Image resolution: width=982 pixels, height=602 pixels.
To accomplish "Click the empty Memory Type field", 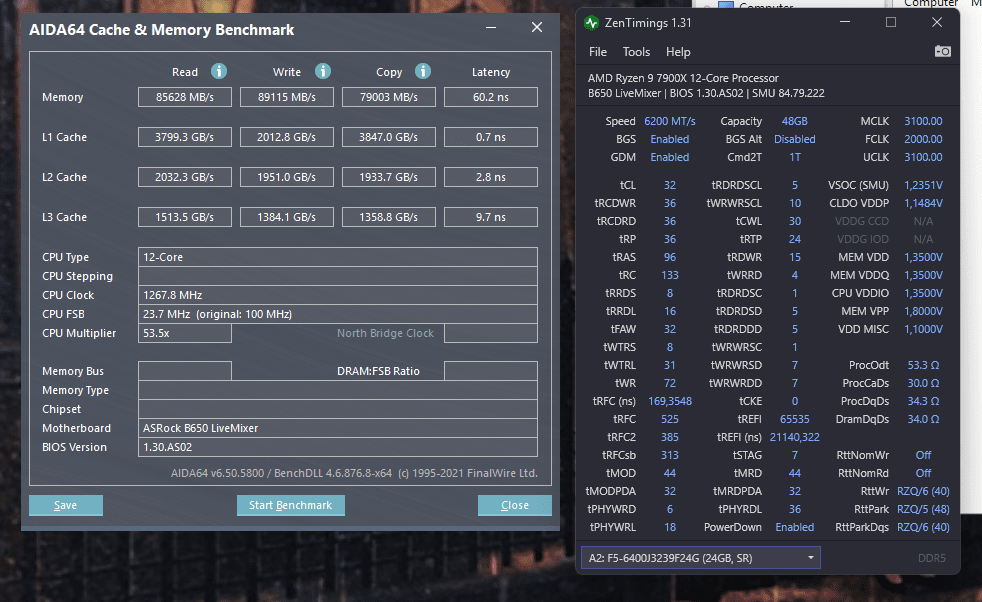I will 338,390.
